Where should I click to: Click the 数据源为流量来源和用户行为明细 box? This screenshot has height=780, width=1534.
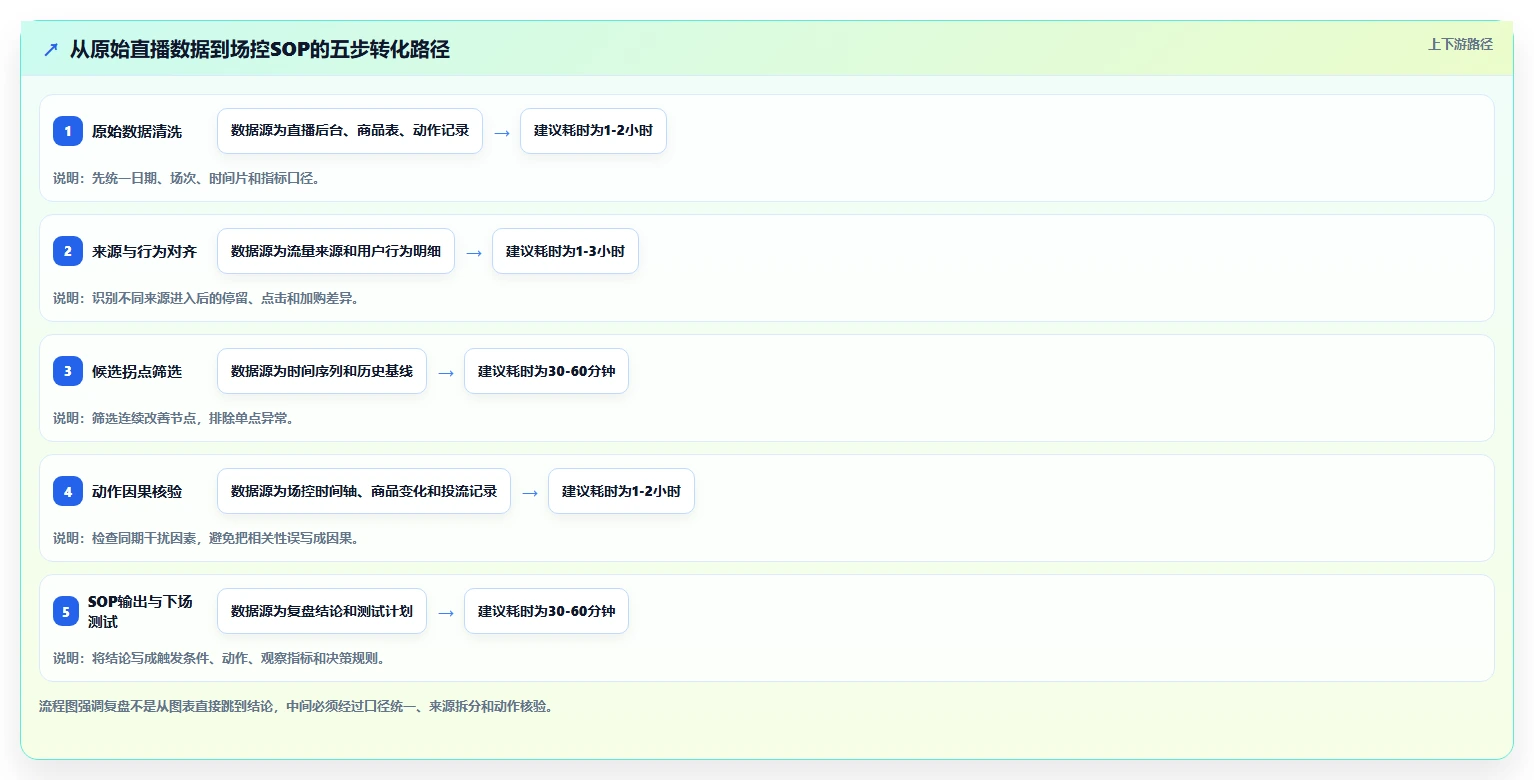[336, 251]
